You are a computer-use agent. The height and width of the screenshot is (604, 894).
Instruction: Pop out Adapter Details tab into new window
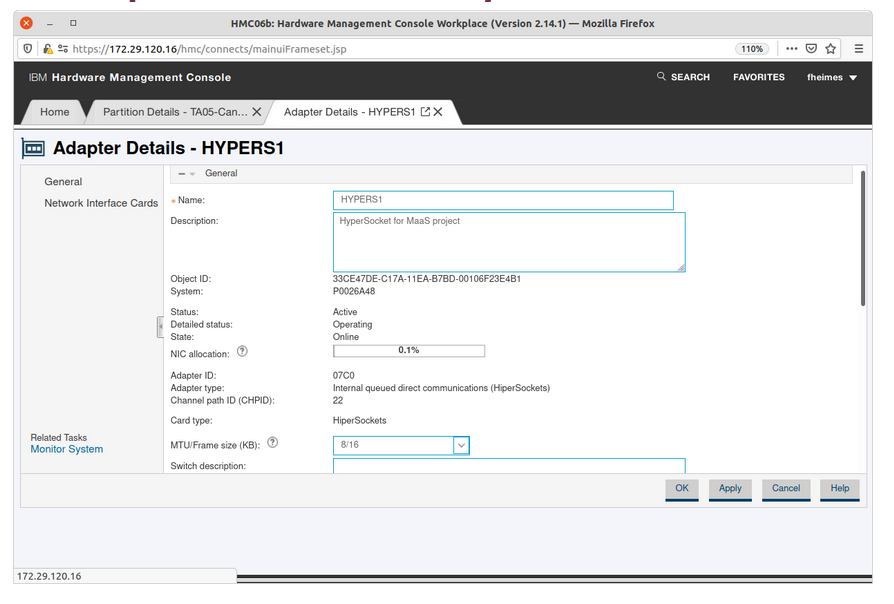tap(425, 112)
